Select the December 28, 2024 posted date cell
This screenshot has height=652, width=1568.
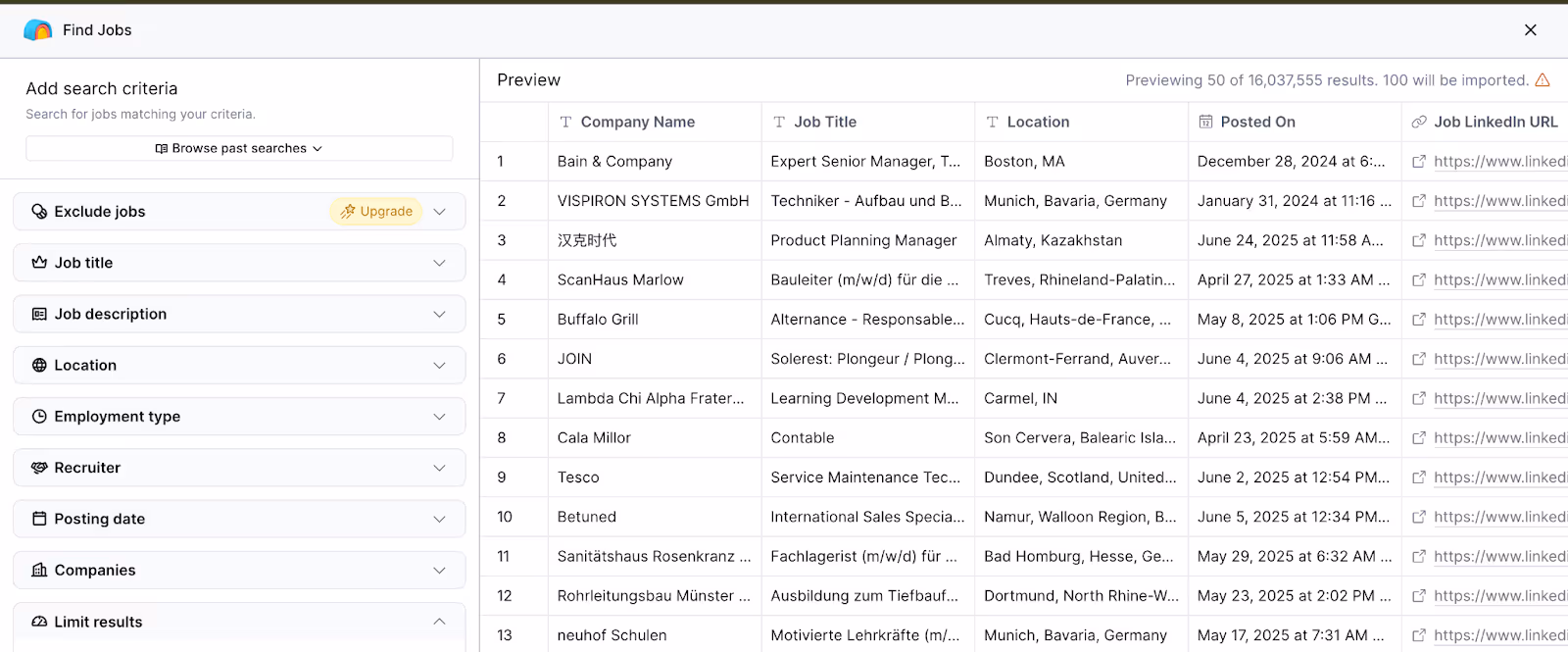click(x=1295, y=162)
